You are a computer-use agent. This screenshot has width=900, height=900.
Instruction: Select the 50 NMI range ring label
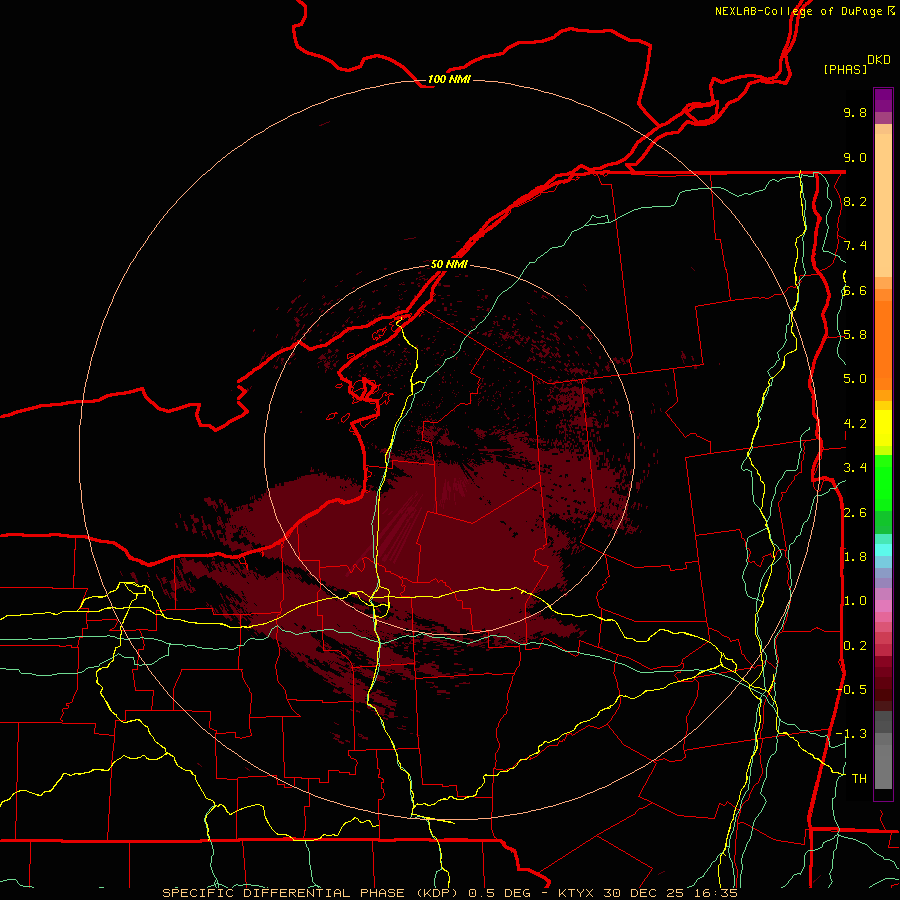coord(449,264)
